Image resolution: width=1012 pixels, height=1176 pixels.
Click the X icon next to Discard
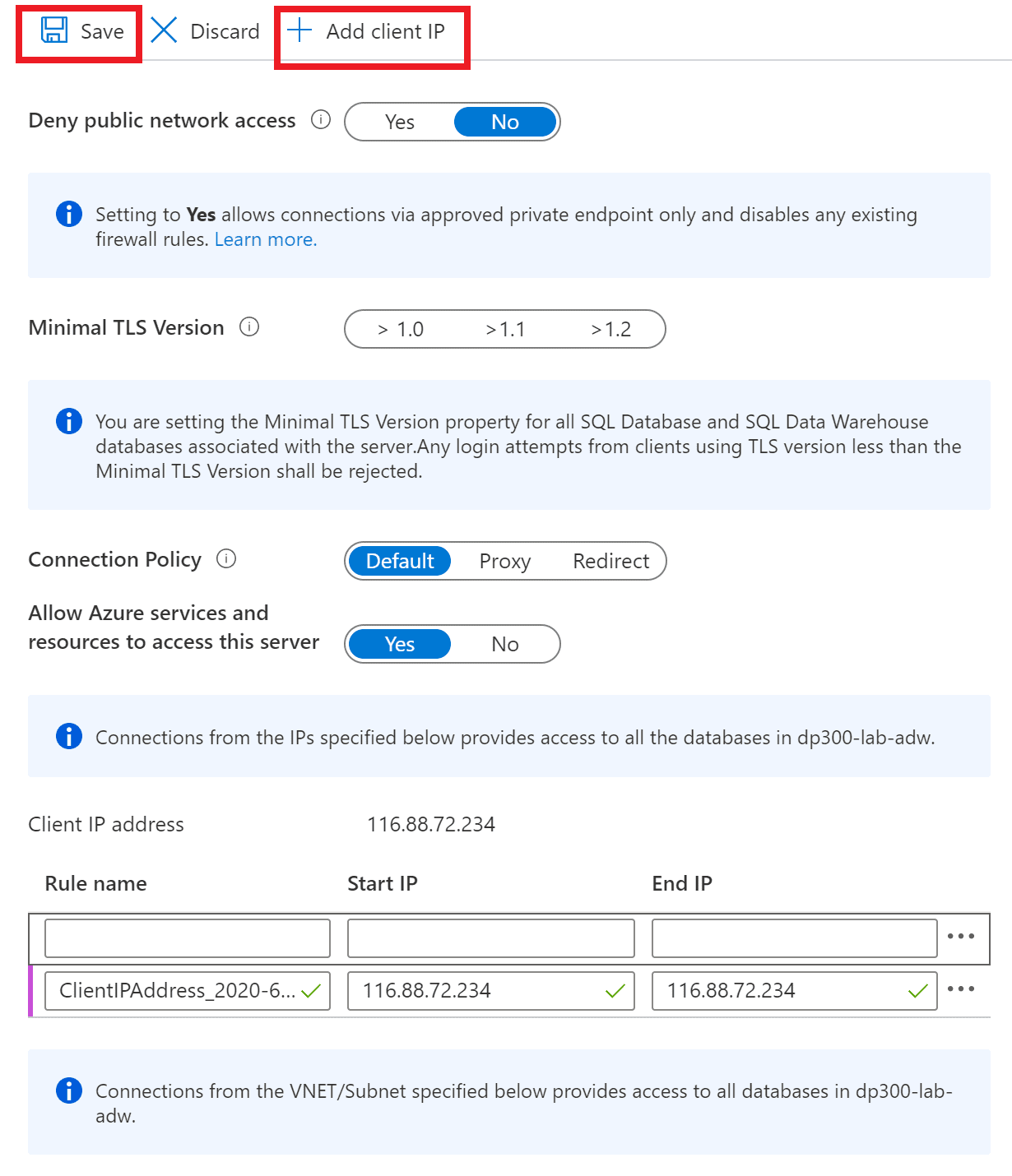(x=164, y=31)
